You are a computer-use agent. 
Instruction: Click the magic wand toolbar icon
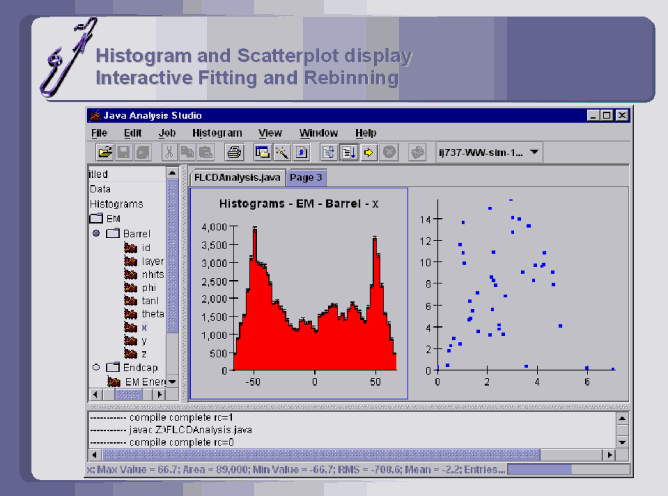click(282, 152)
